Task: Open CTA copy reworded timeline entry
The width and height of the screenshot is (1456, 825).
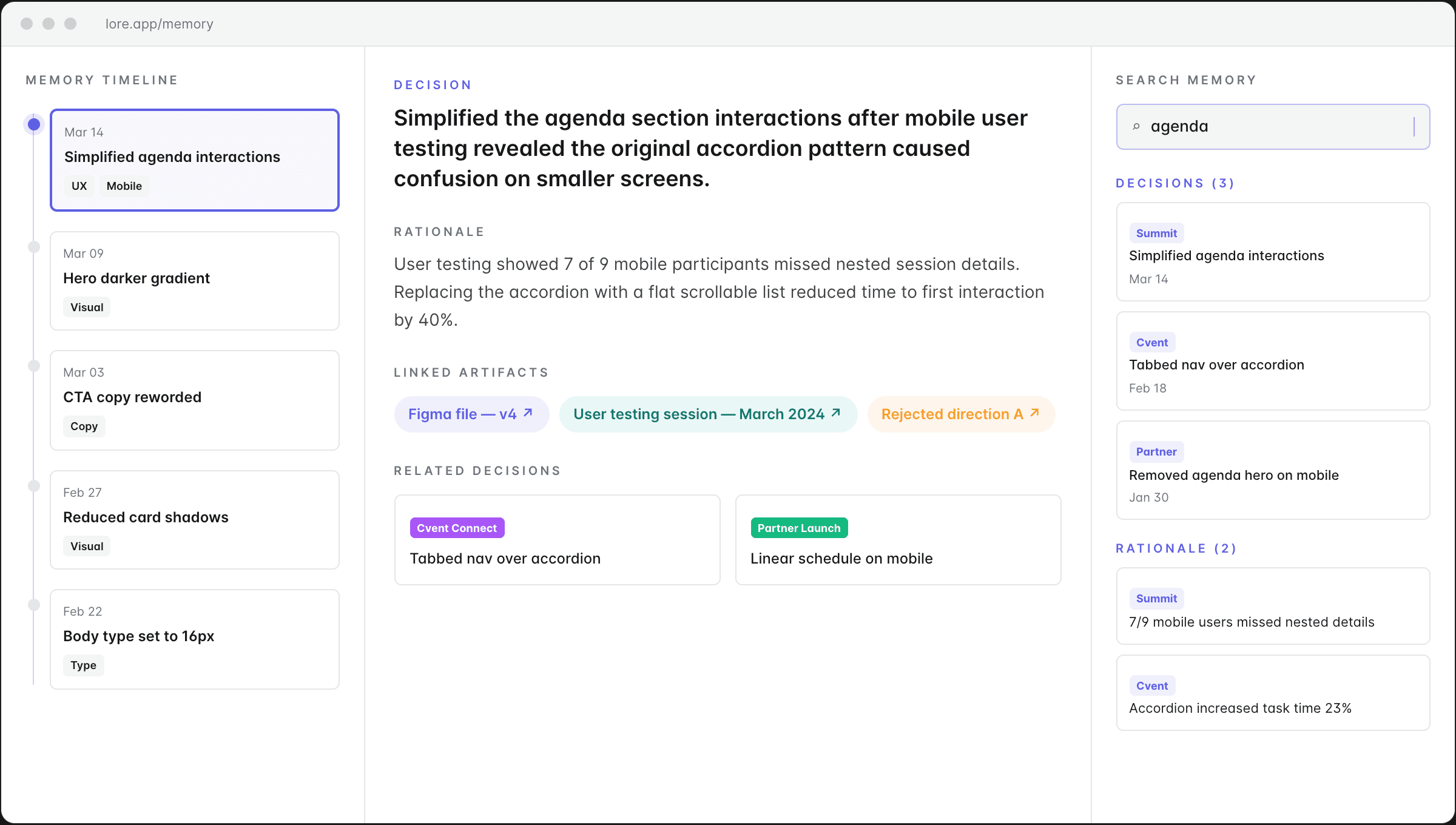Action: point(194,399)
